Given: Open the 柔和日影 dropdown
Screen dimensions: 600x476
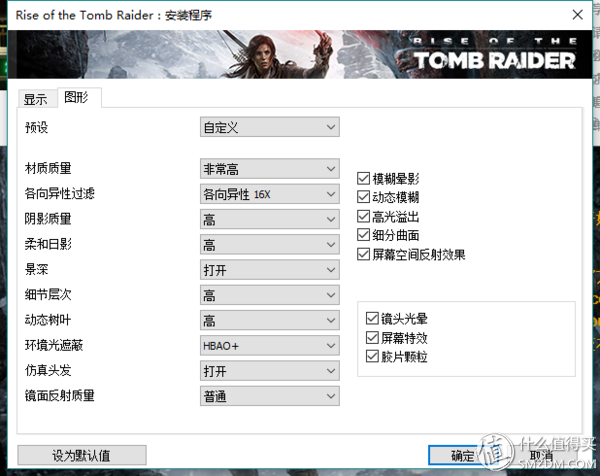Looking at the screenshot, I should [269, 245].
